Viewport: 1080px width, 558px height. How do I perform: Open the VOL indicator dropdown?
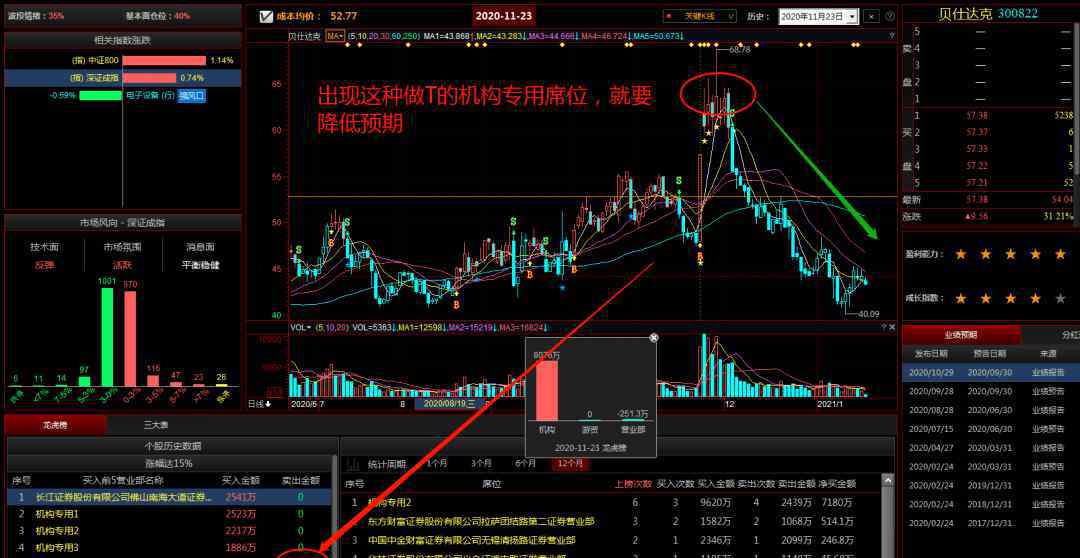click(300, 328)
